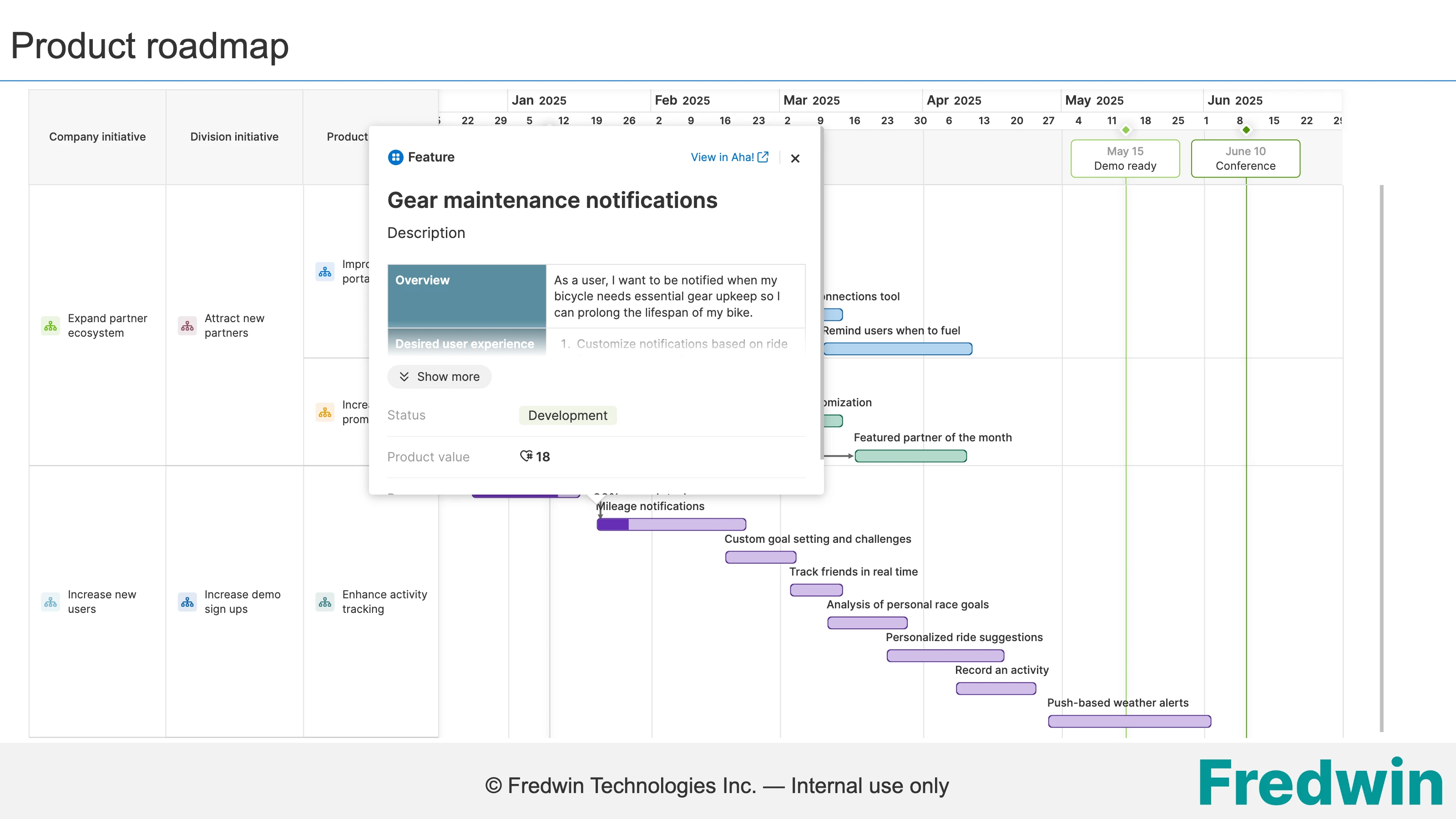
Task: Click Enhance activity tracking initiative icon
Action: 325,602
